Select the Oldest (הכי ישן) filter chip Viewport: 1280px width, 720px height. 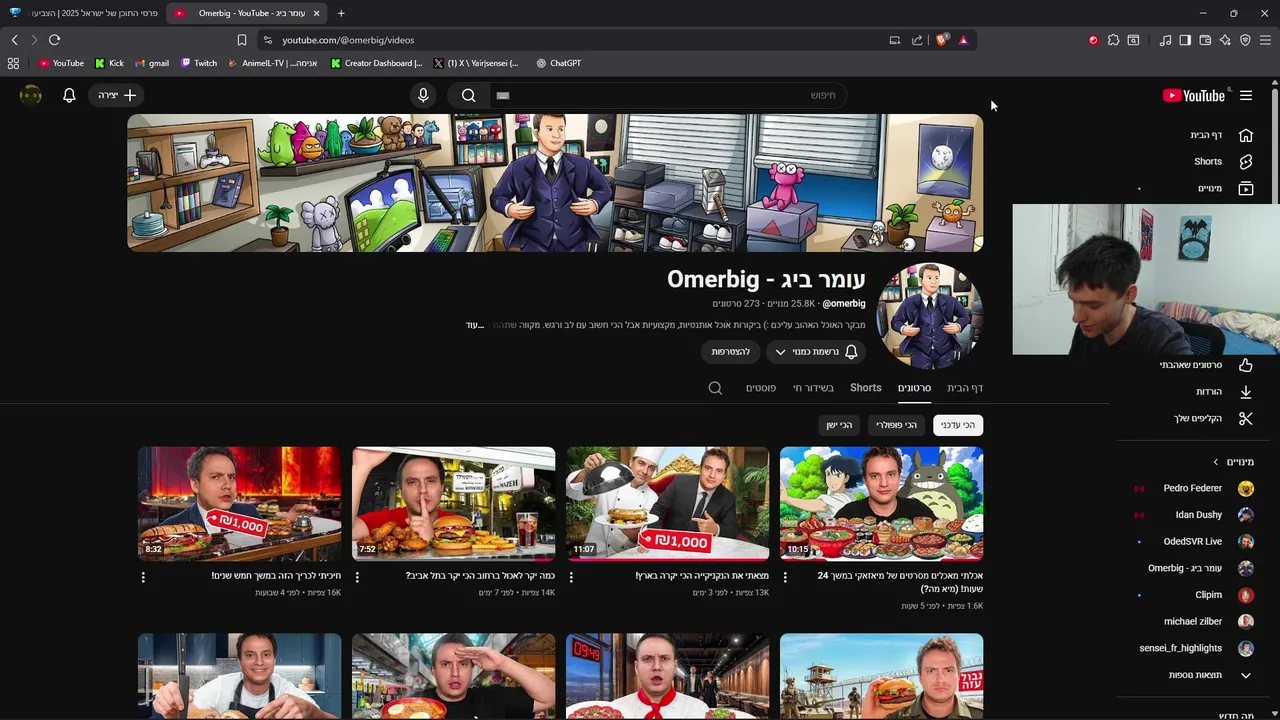point(839,425)
